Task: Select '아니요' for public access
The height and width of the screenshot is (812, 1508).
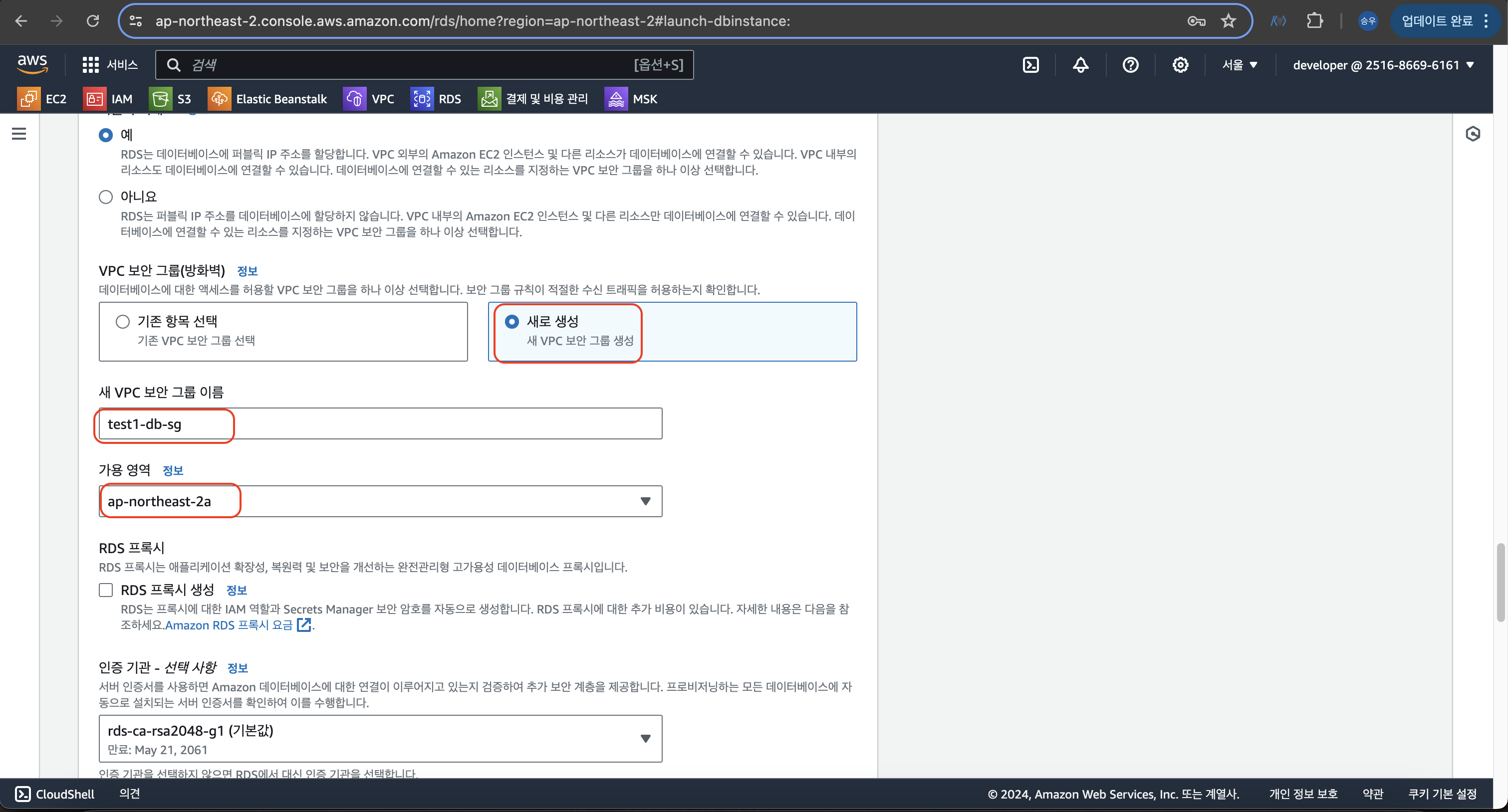Action: tap(105, 197)
